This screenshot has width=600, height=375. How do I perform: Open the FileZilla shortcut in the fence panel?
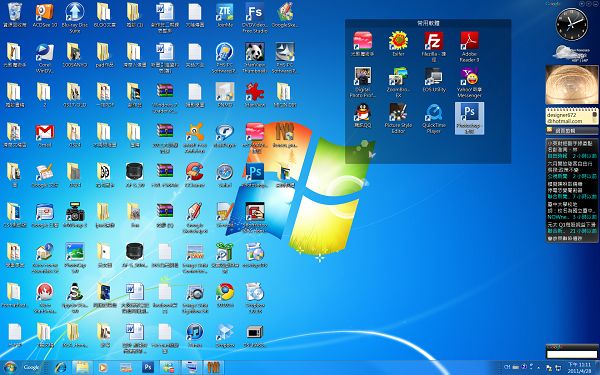[x=434, y=46]
